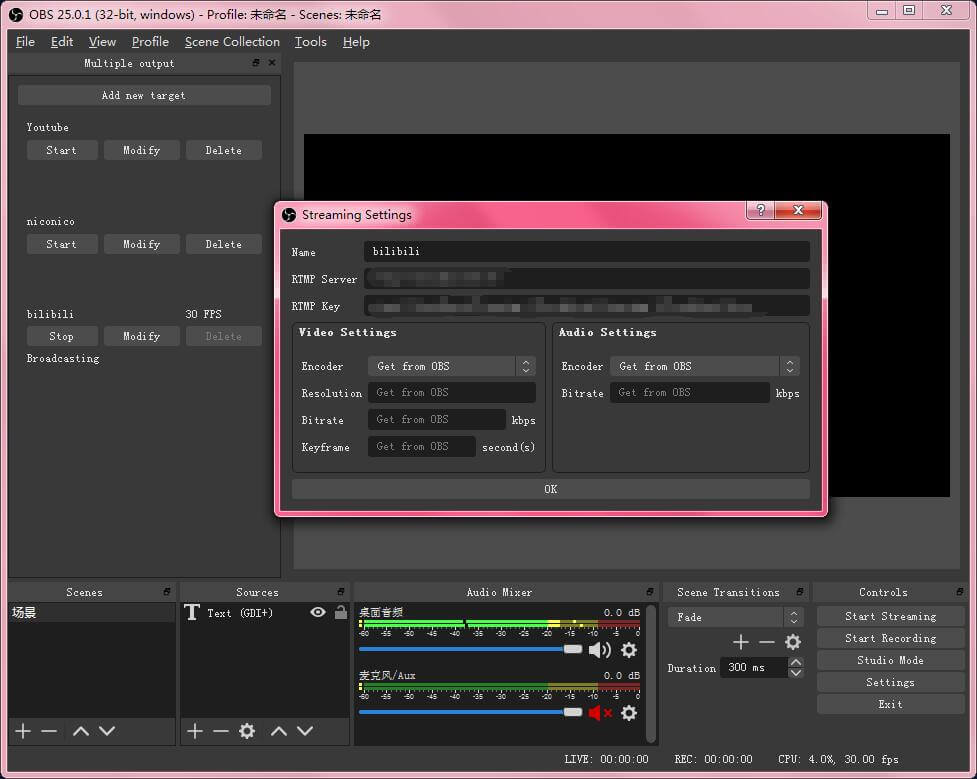Pop out the Audio Mixer panel
Screen dimensions: 977x779
651,591
